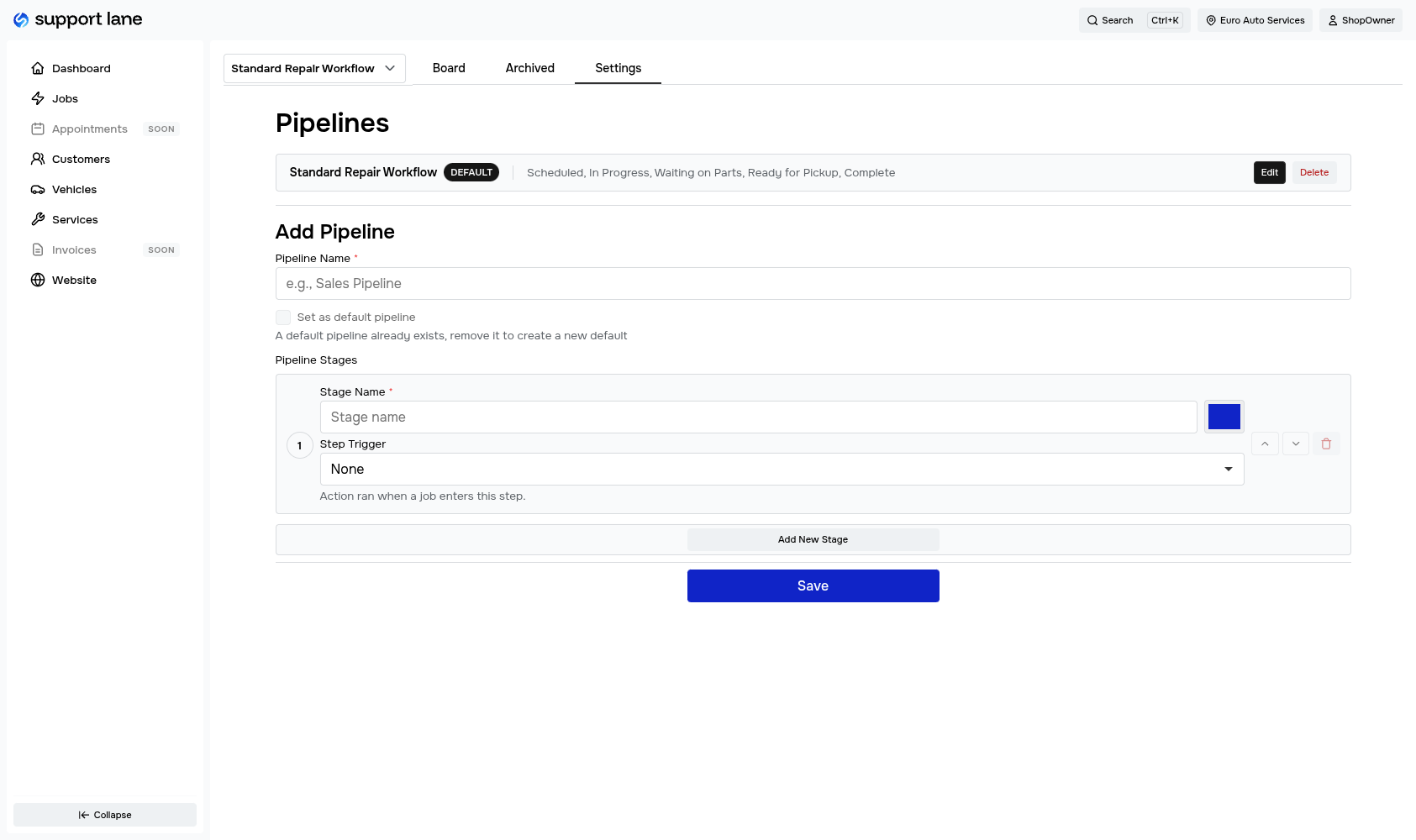This screenshot has width=1416, height=840.
Task: Open the Dashboard from the sidebar
Action: [x=81, y=68]
